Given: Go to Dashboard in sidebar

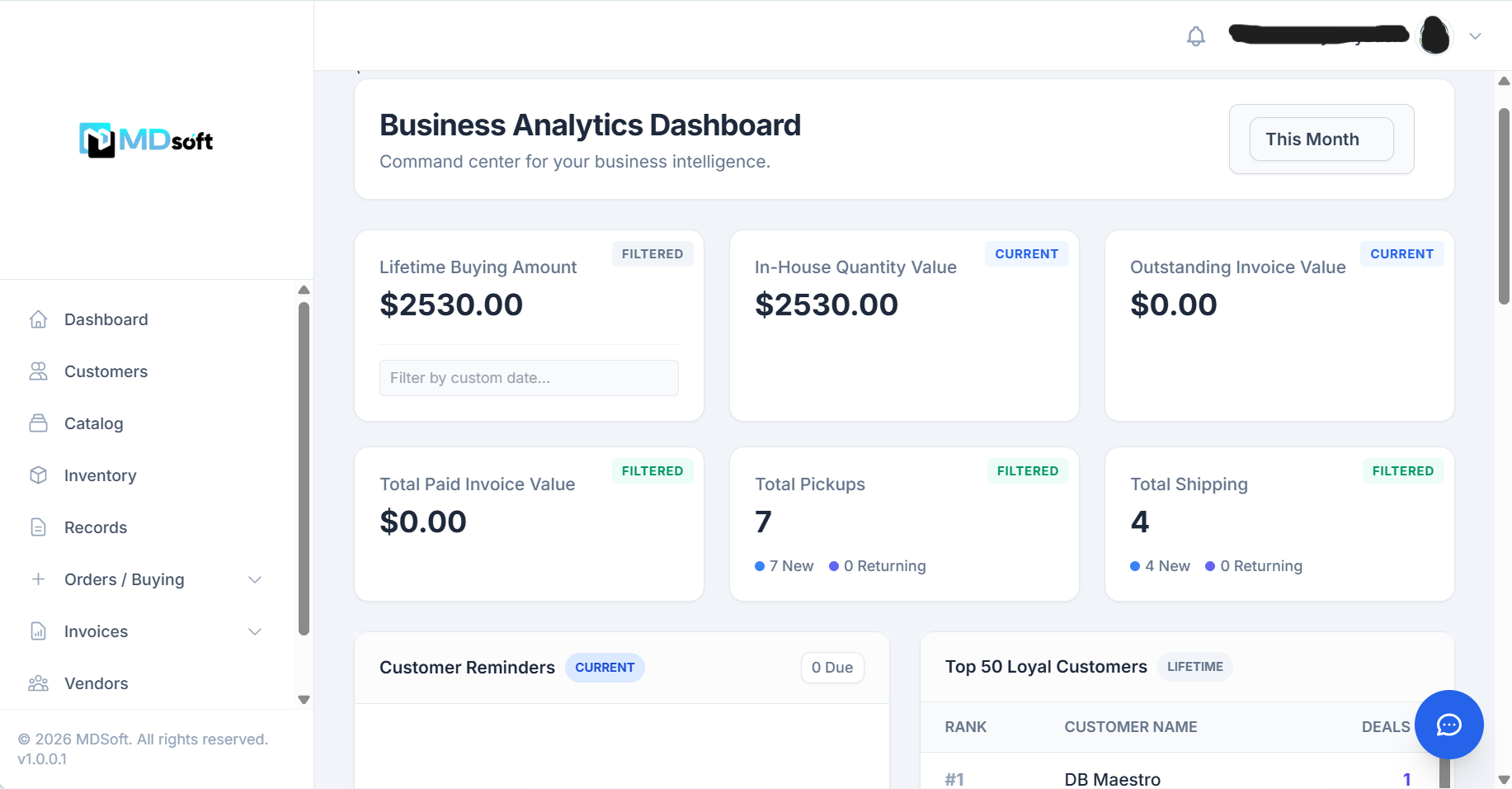Looking at the screenshot, I should [106, 319].
